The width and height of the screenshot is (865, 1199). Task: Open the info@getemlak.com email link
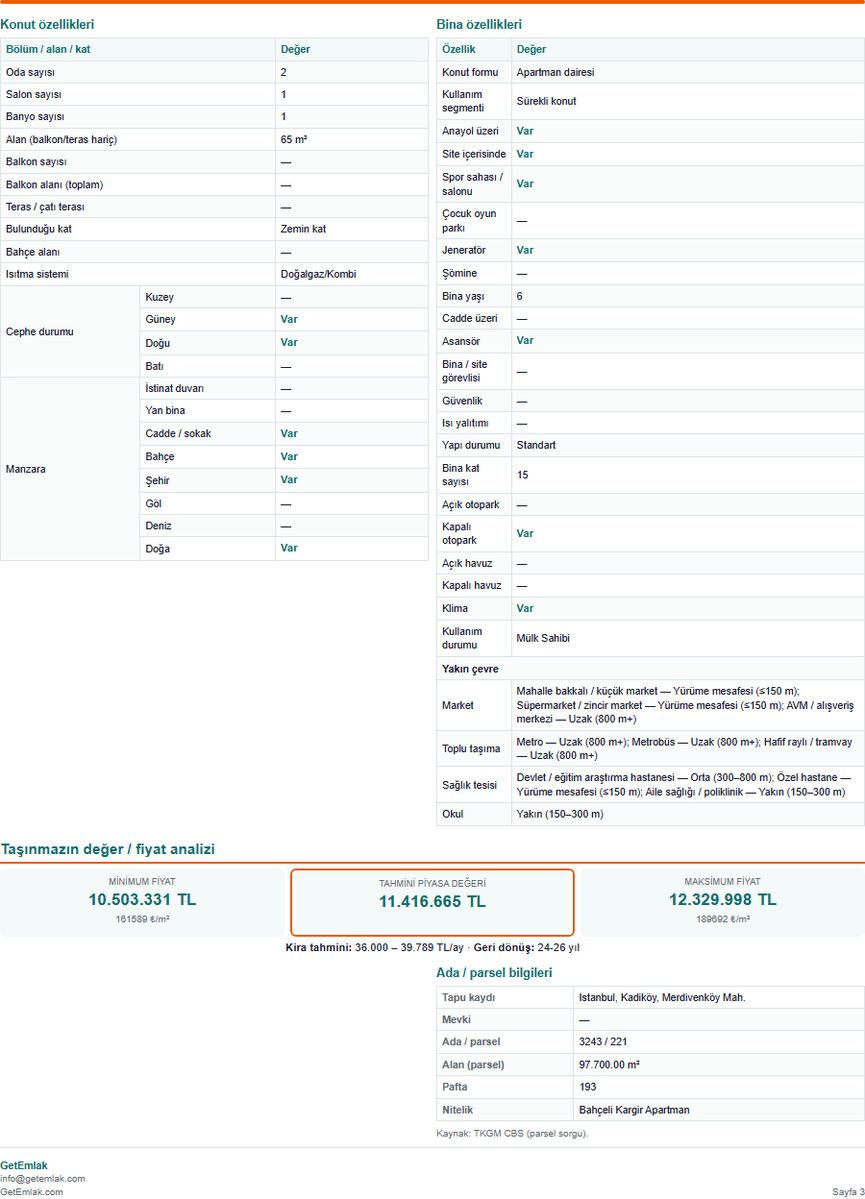click(x=43, y=1178)
